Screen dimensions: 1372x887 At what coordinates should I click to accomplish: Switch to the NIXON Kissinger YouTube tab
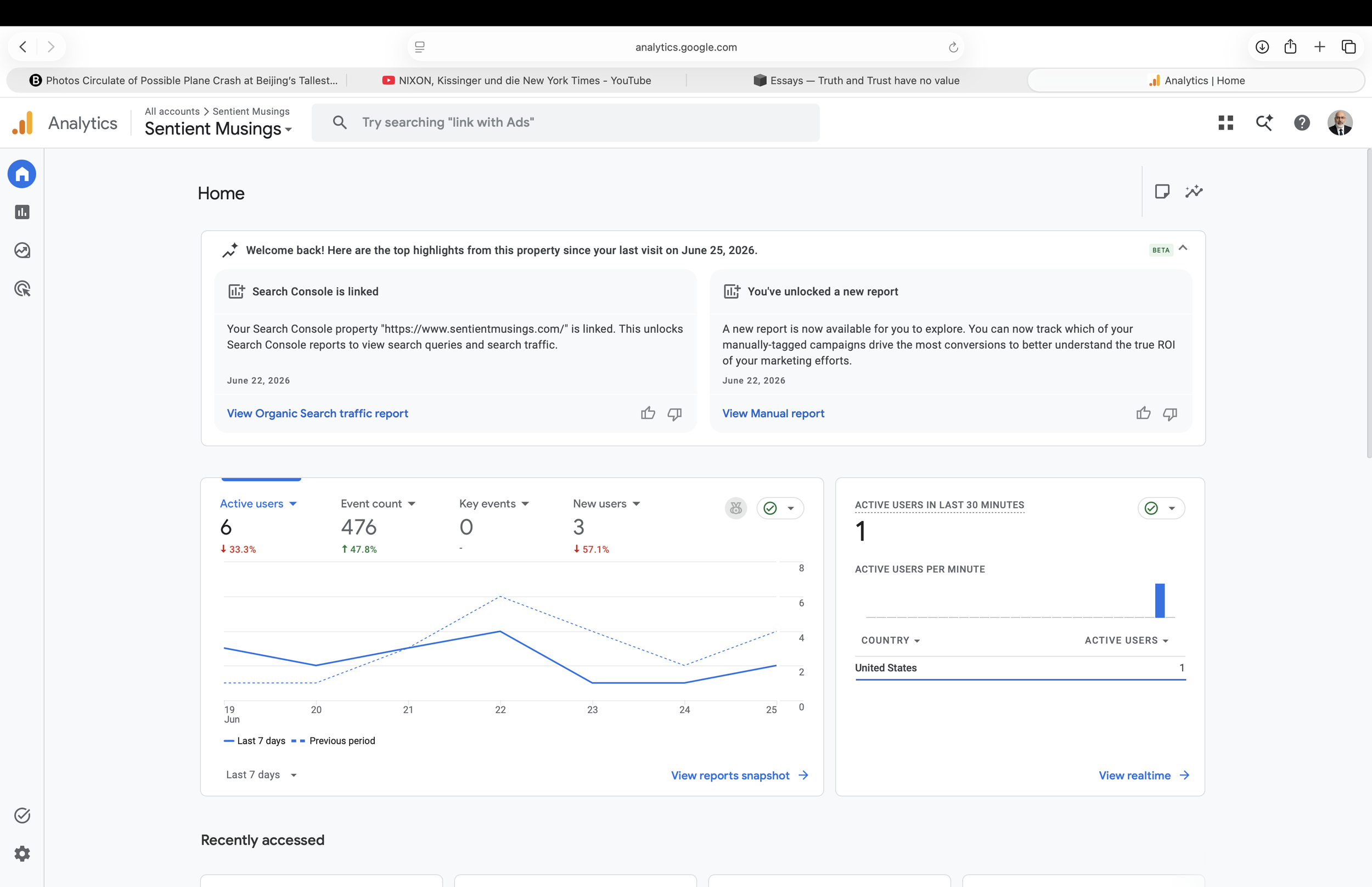[x=516, y=81]
